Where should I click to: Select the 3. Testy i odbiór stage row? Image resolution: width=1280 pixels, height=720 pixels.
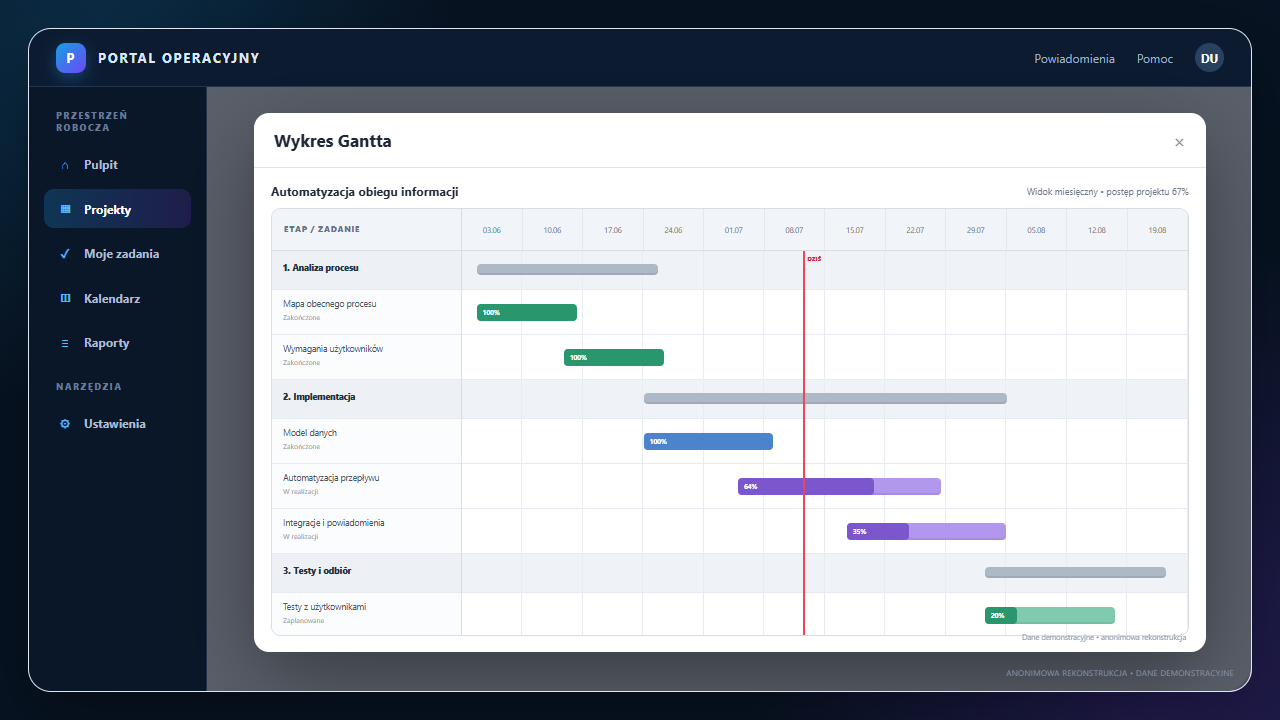point(730,573)
